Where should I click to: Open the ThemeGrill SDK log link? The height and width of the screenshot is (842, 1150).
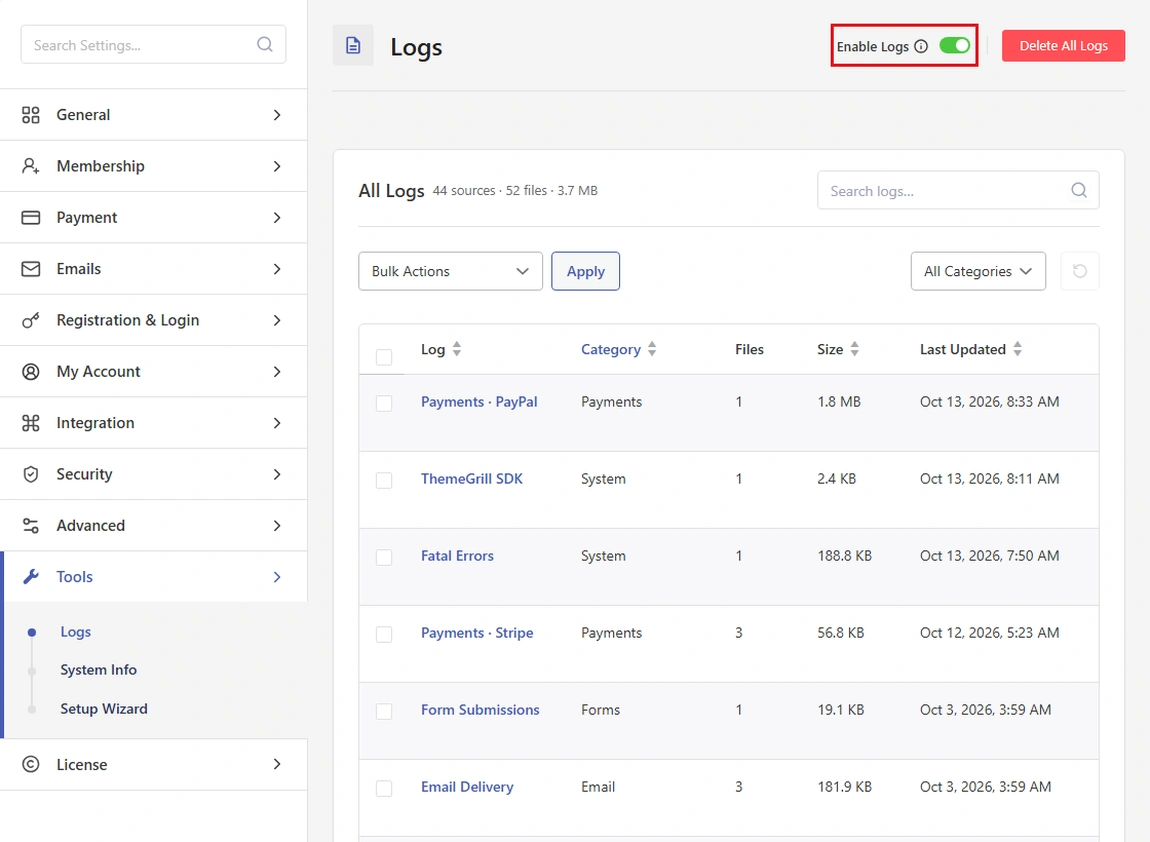tap(472, 479)
